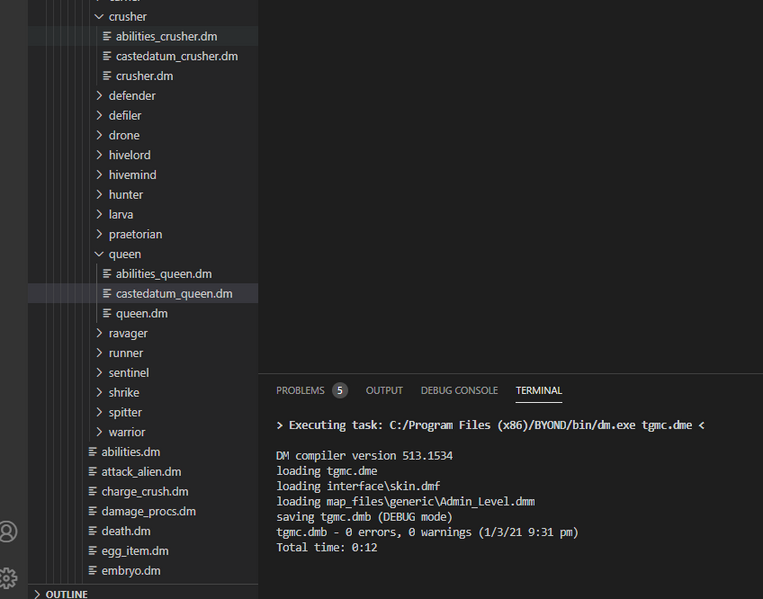The image size is (763, 599).
Task: Expand the hunter folder chevron
Action: tap(99, 195)
